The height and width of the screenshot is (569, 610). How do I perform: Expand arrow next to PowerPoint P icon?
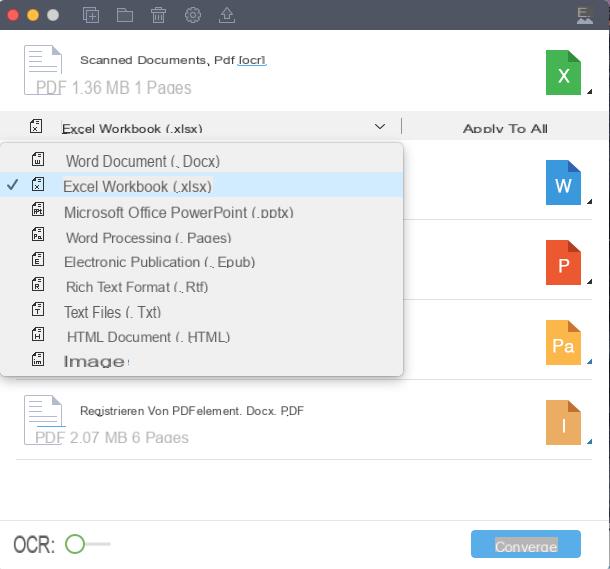tap(589, 282)
